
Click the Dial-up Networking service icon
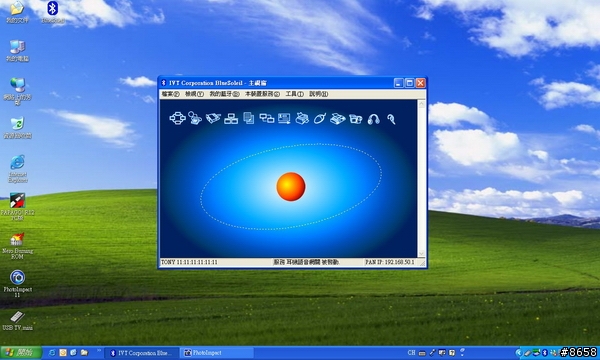click(195, 118)
